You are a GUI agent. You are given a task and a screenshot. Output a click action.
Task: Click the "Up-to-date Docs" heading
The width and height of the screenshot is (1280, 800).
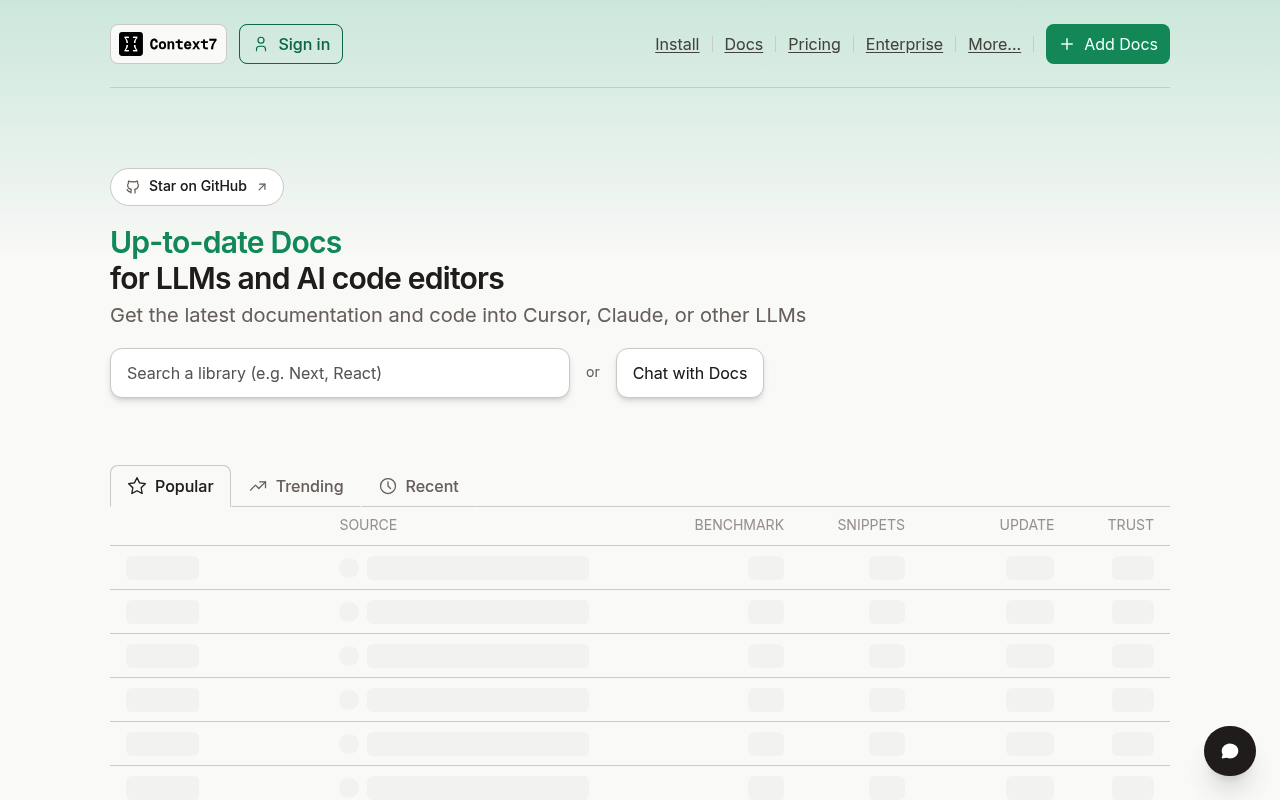[x=226, y=242]
